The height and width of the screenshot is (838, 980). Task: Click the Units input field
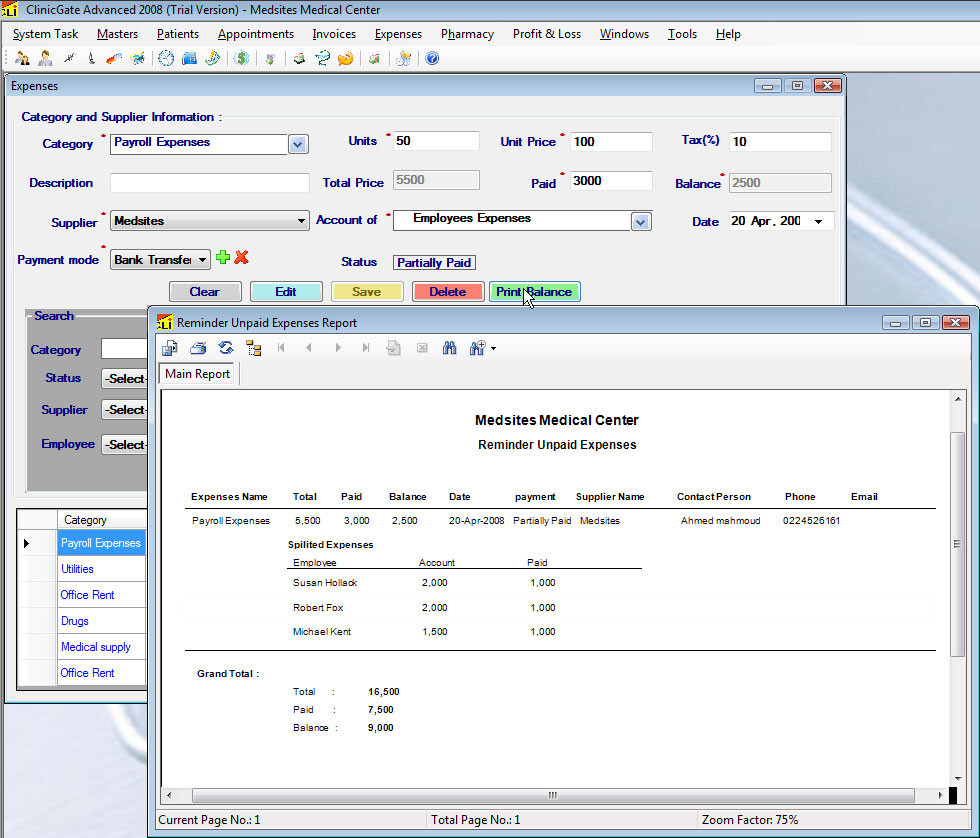click(x=436, y=141)
